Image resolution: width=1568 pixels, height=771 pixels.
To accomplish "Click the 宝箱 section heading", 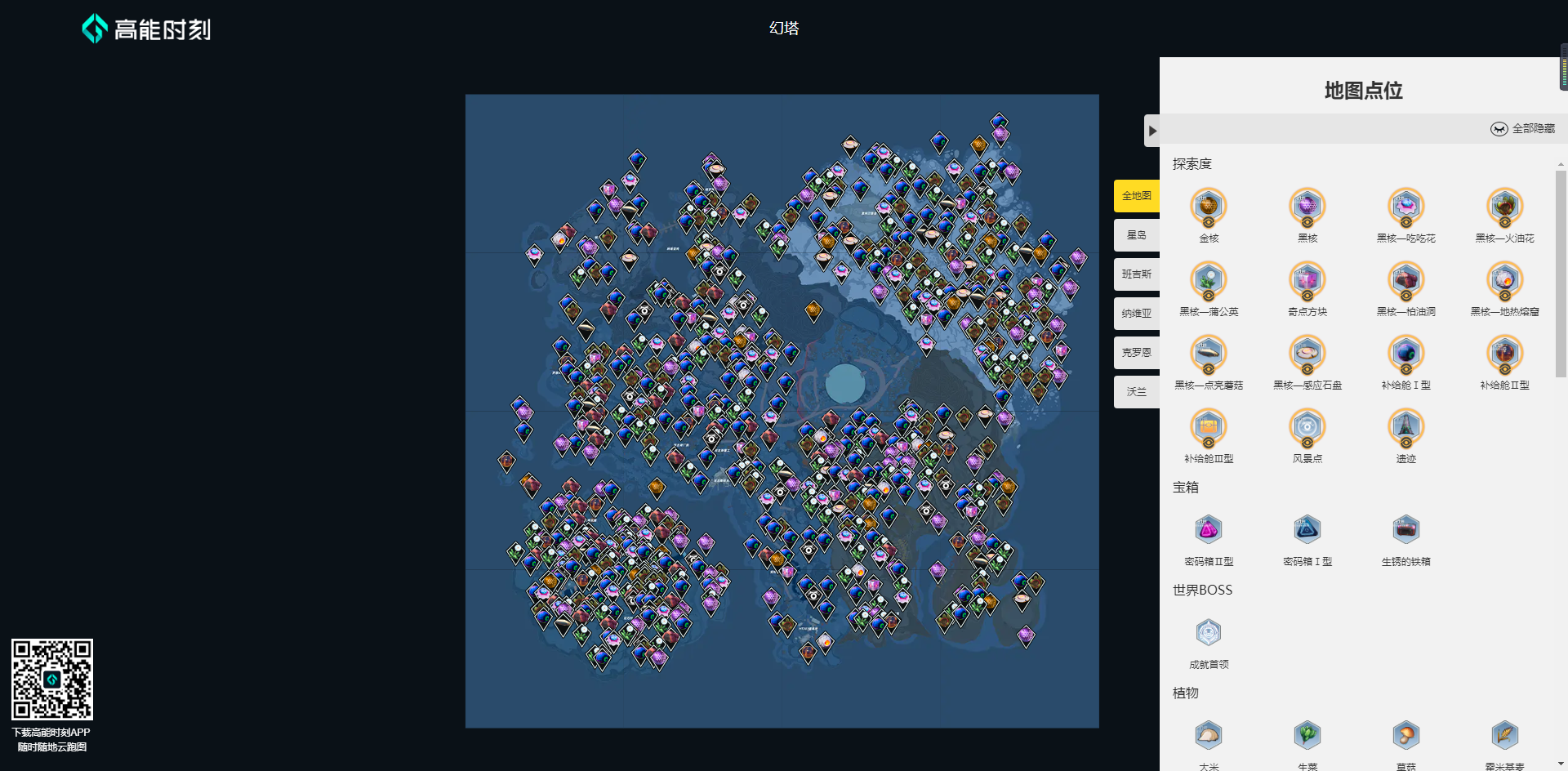I will tap(1186, 488).
